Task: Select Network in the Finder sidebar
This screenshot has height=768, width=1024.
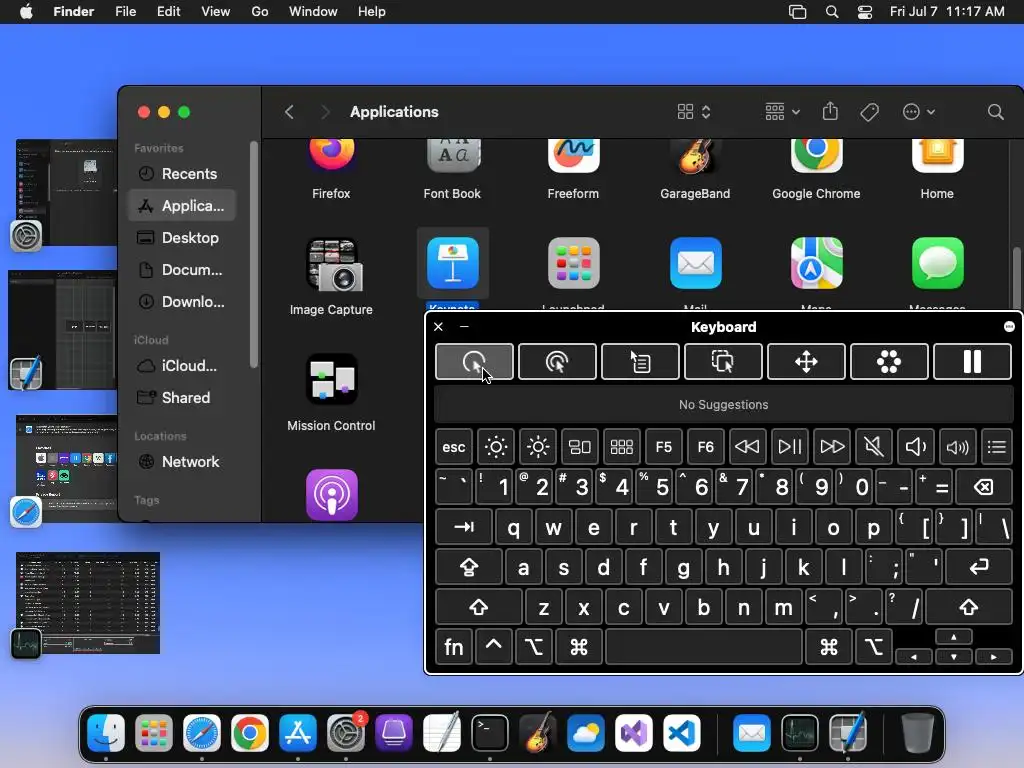Action: tap(182, 462)
